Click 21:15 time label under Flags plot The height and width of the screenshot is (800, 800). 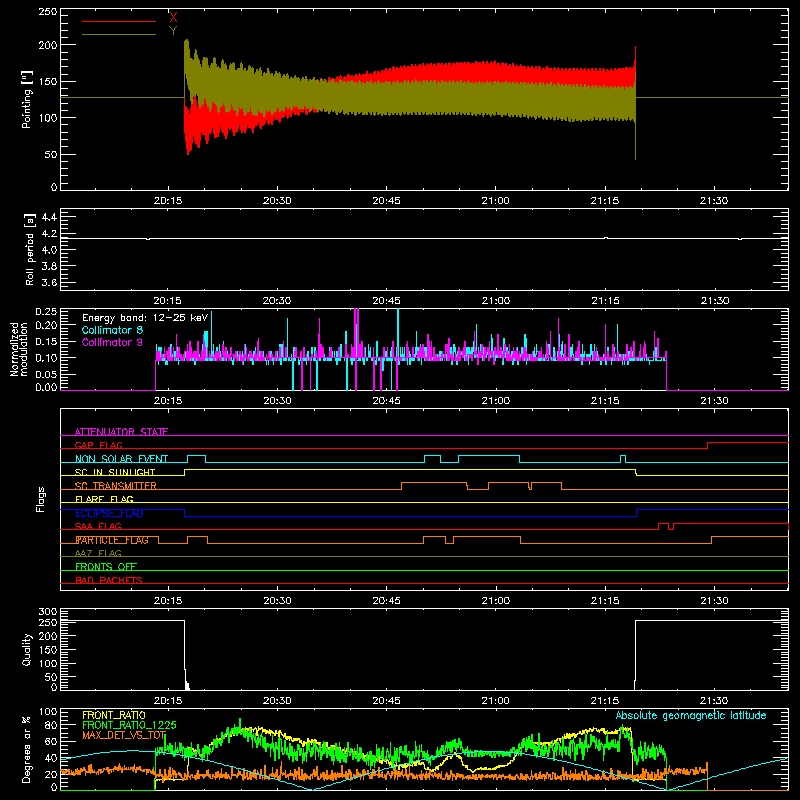pos(605,601)
